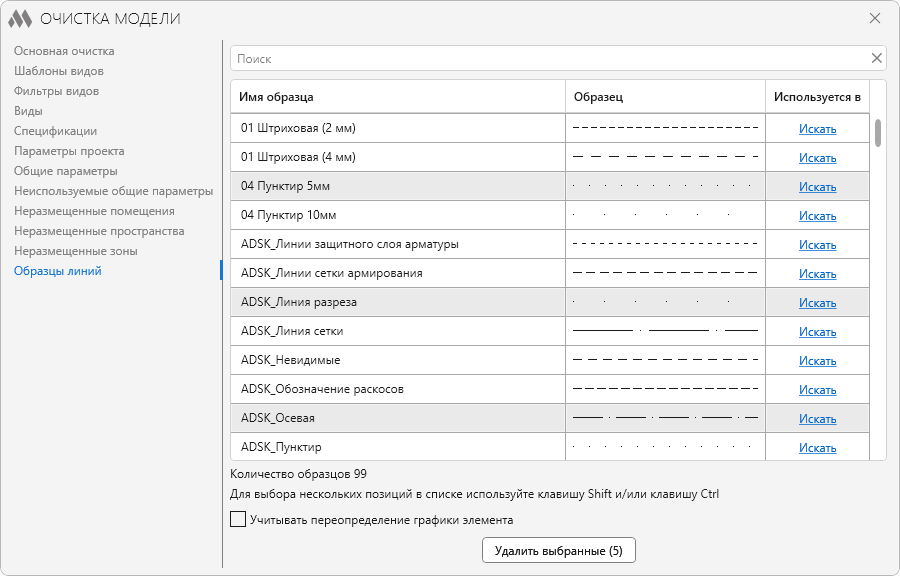Open Неиспользуемые общие параметры section

click(114, 191)
